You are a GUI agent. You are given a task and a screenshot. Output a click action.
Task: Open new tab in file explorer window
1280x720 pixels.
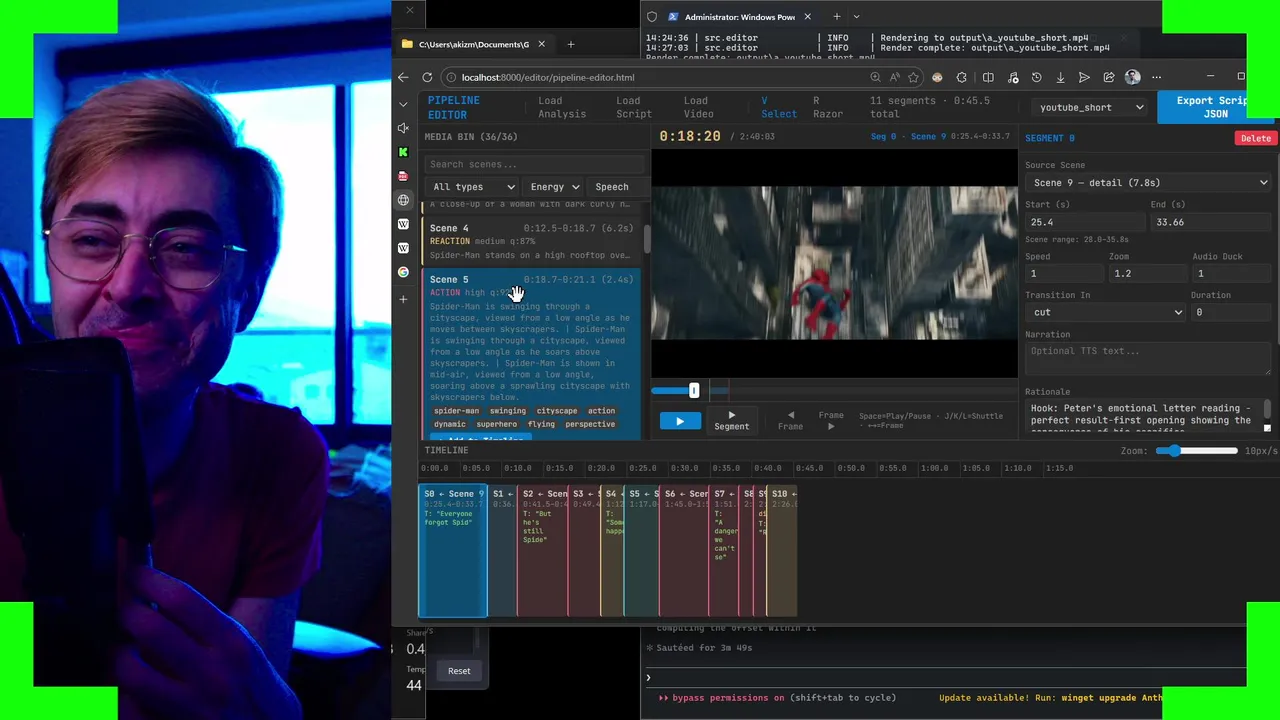click(571, 44)
